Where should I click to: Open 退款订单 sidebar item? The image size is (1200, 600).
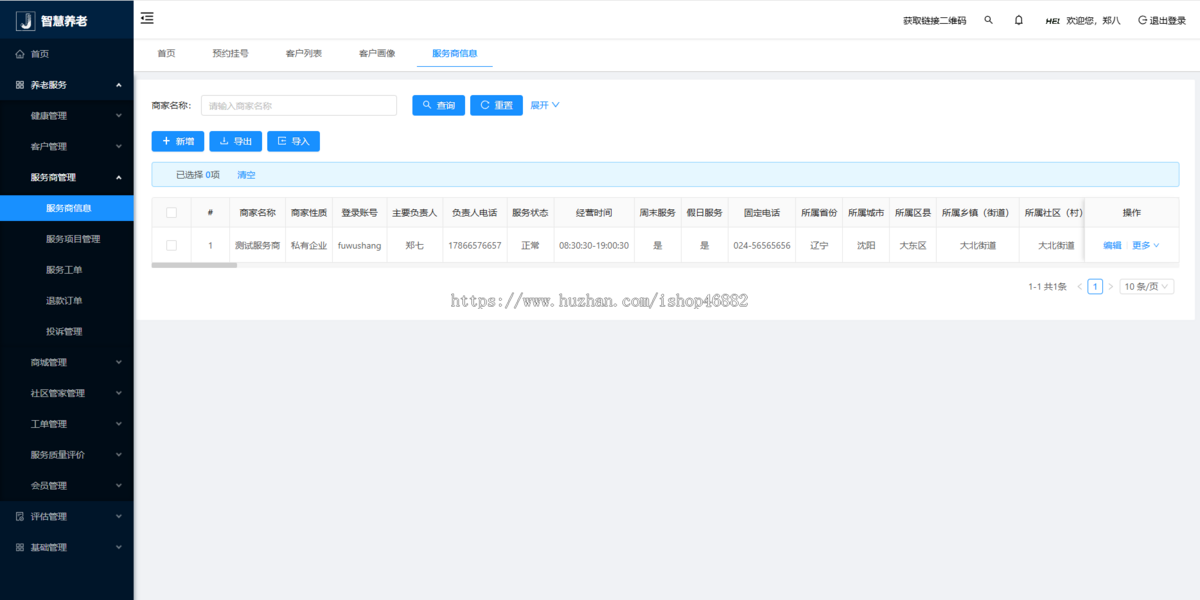(66, 301)
